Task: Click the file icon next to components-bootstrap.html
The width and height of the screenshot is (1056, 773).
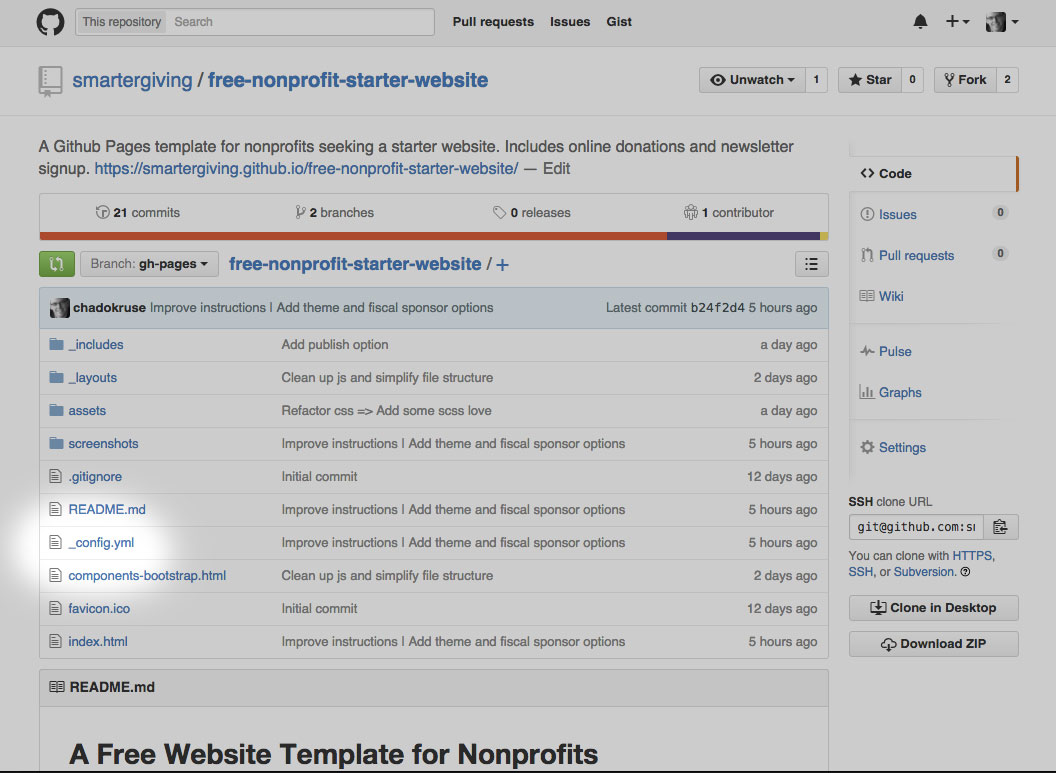Action: pos(55,576)
